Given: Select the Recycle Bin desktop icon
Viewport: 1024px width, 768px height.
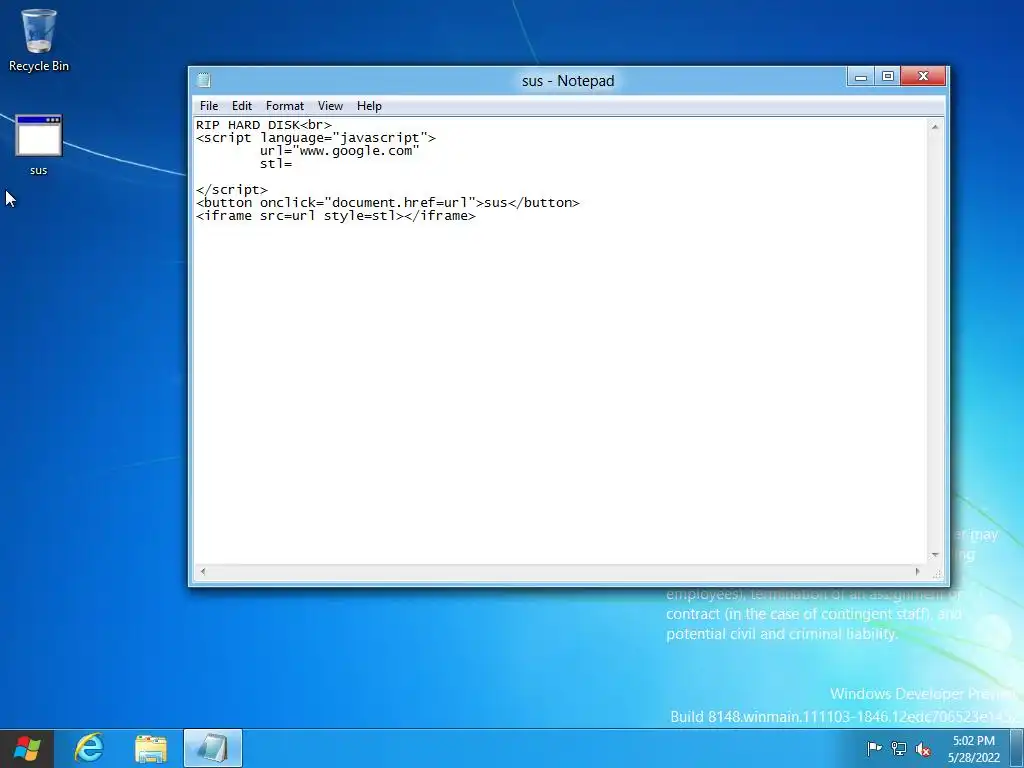Looking at the screenshot, I should click(39, 40).
